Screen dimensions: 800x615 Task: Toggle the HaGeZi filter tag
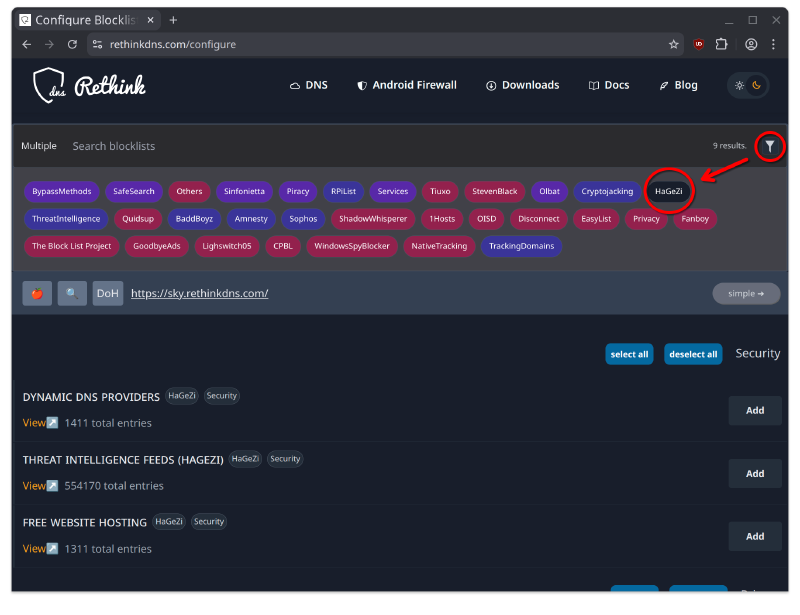(x=668, y=191)
